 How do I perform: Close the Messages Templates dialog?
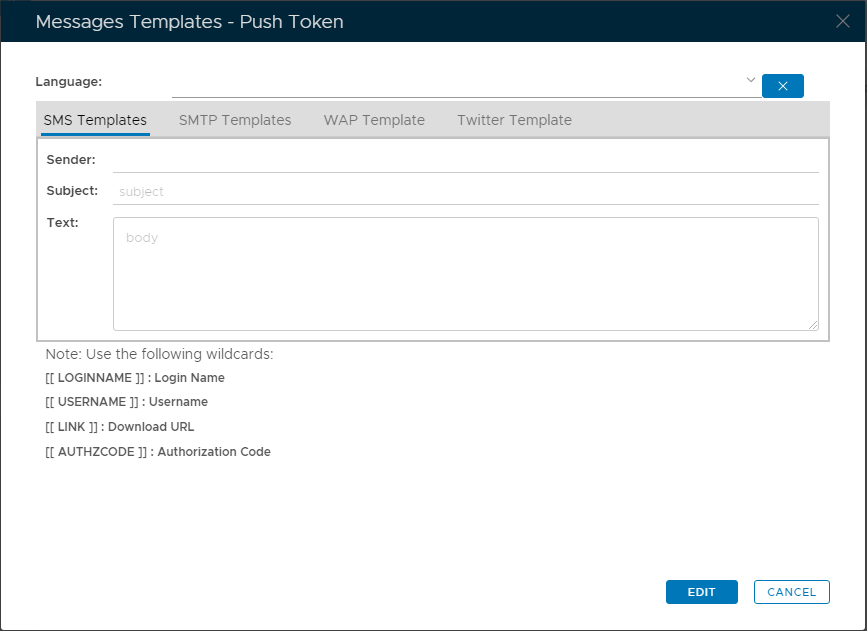842,21
